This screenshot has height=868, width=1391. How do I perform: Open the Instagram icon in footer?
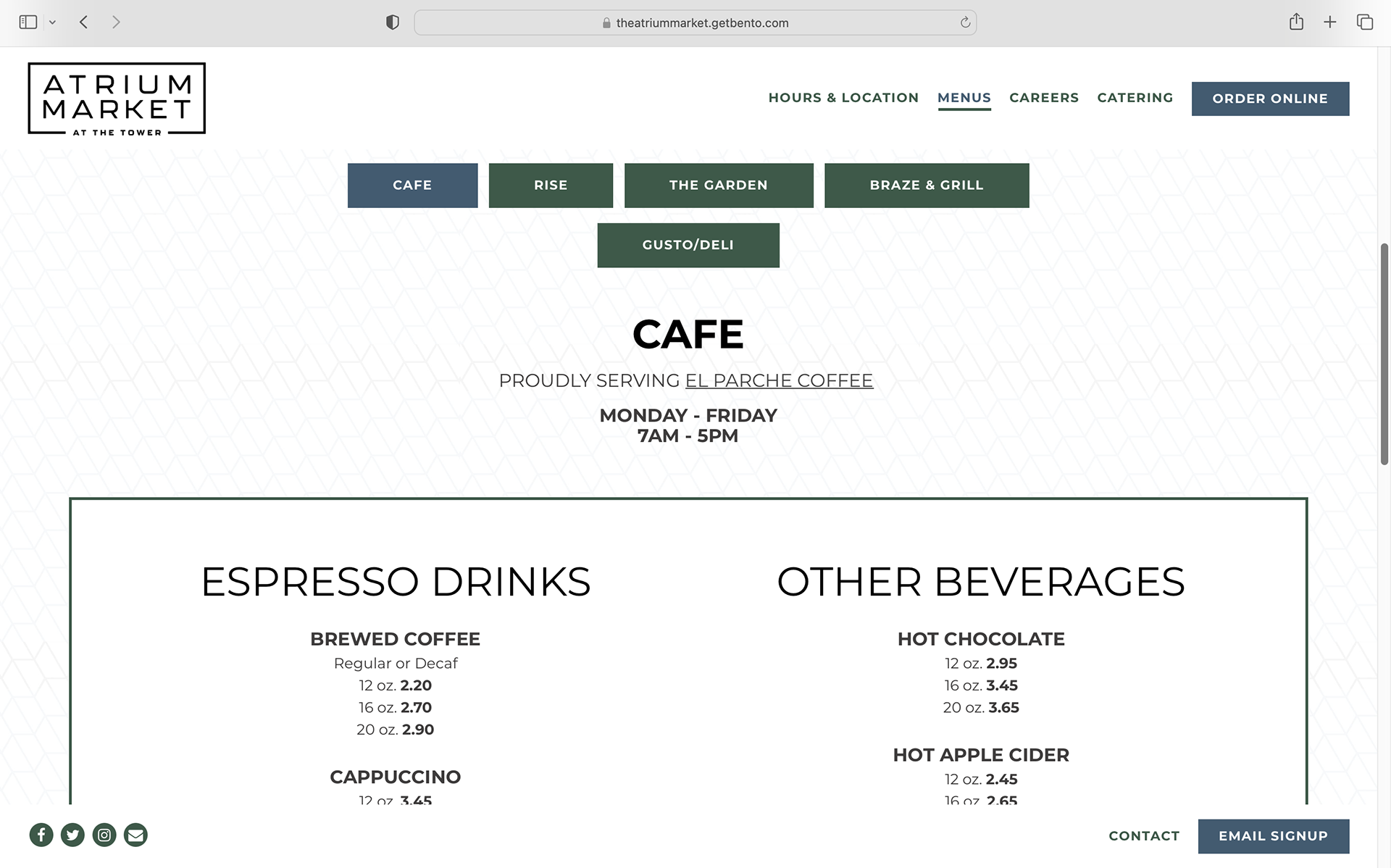104,835
